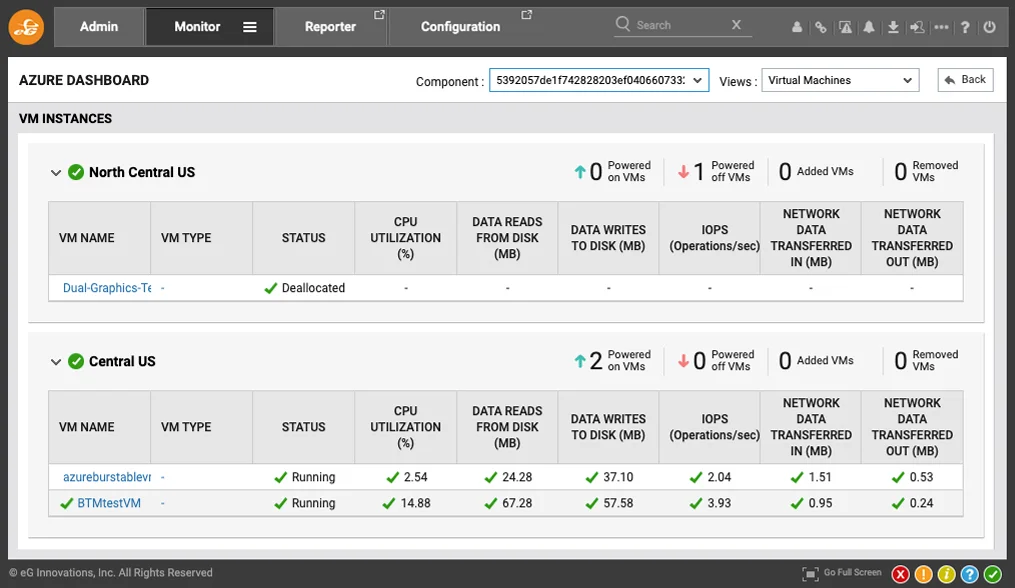Screen dimensions: 1015x588
Task: Click the 1.51 network data in value
Action: [820, 477]
